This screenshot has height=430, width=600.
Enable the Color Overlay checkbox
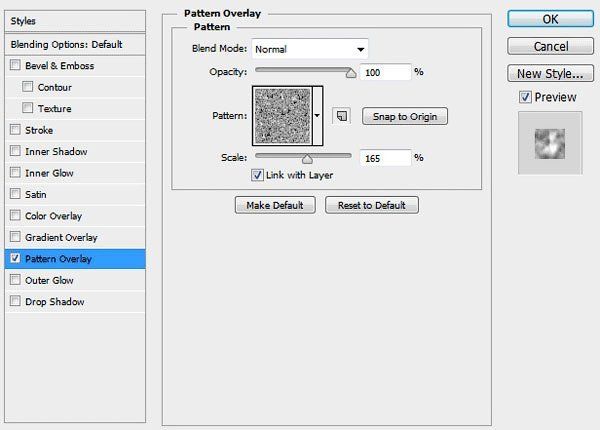(x=15, y=215)
